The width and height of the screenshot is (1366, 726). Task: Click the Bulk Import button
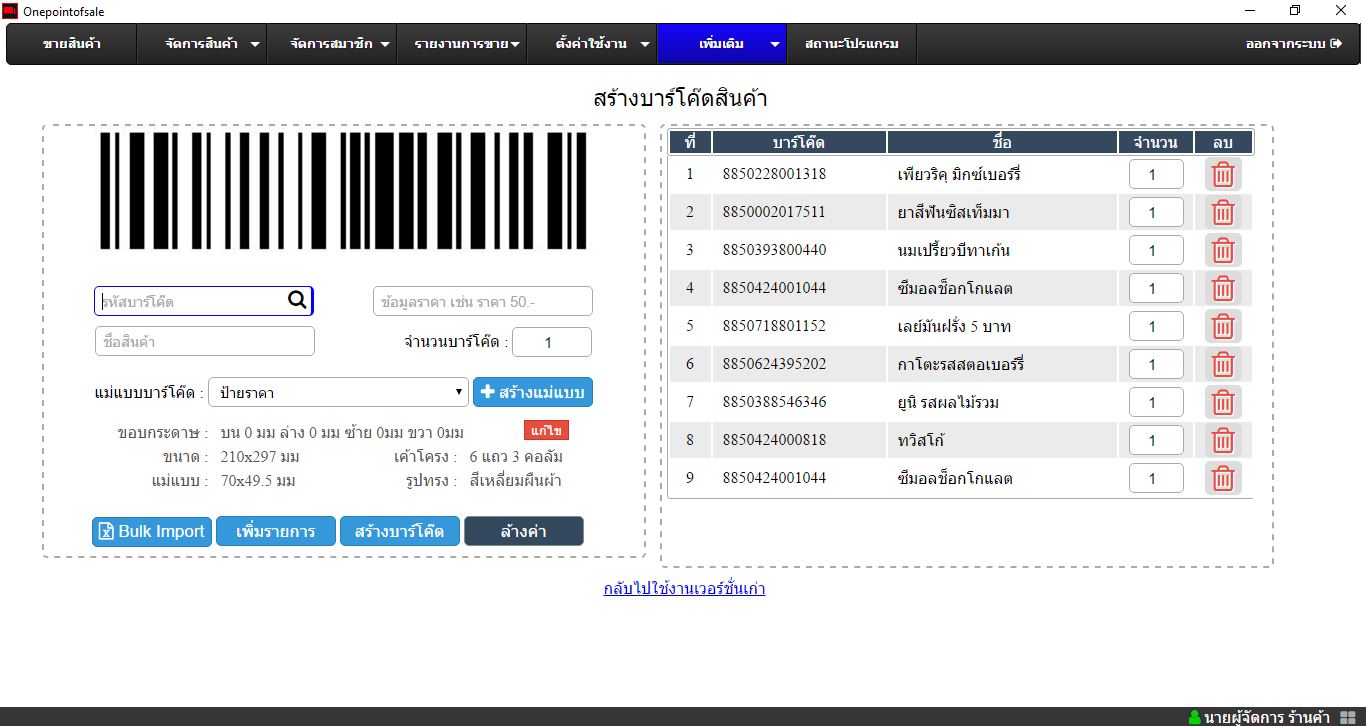point(152,531)
